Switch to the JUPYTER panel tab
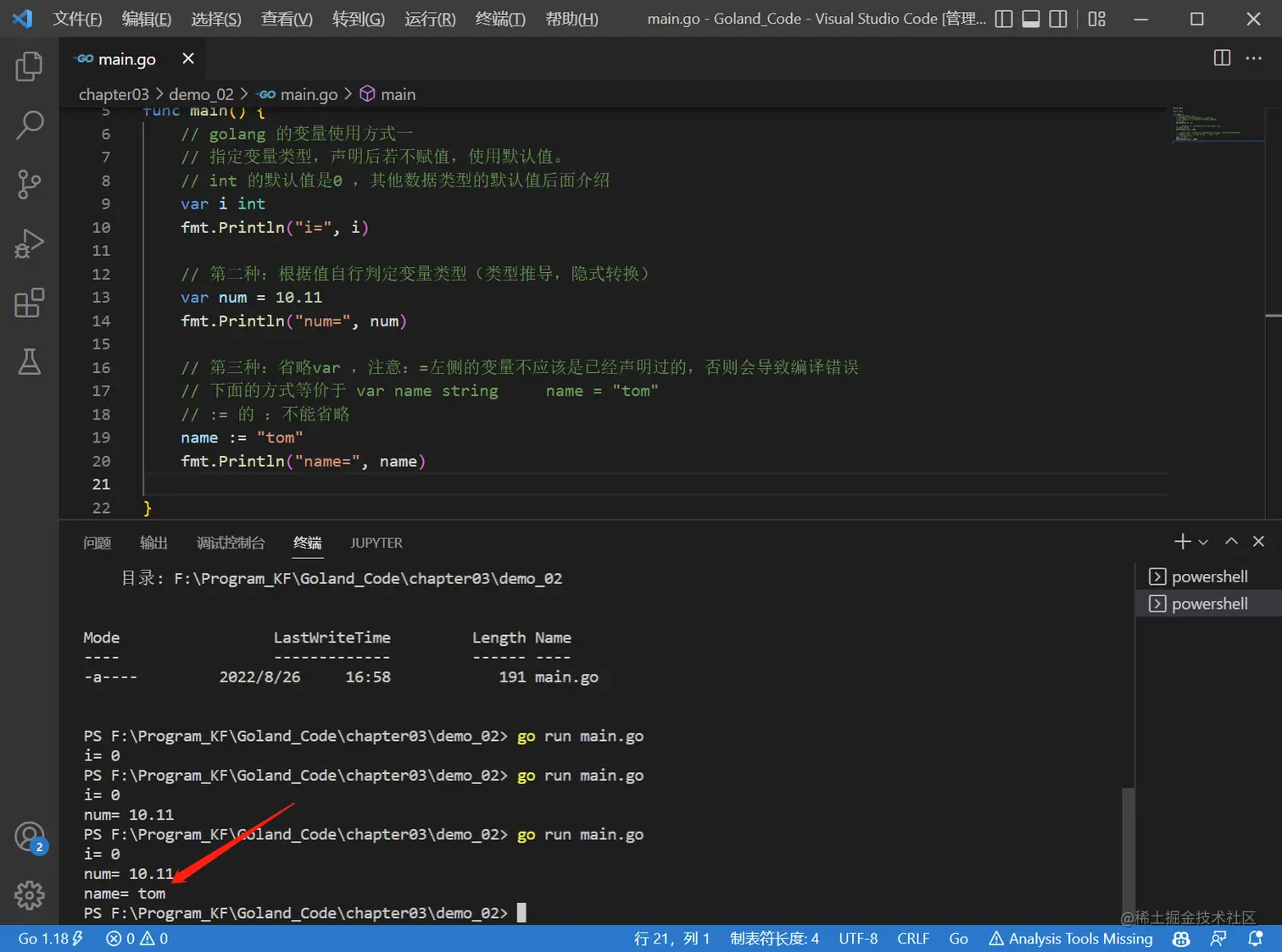Image resolution: width=1282 pixels, height=952 pixels. [376, 543]
